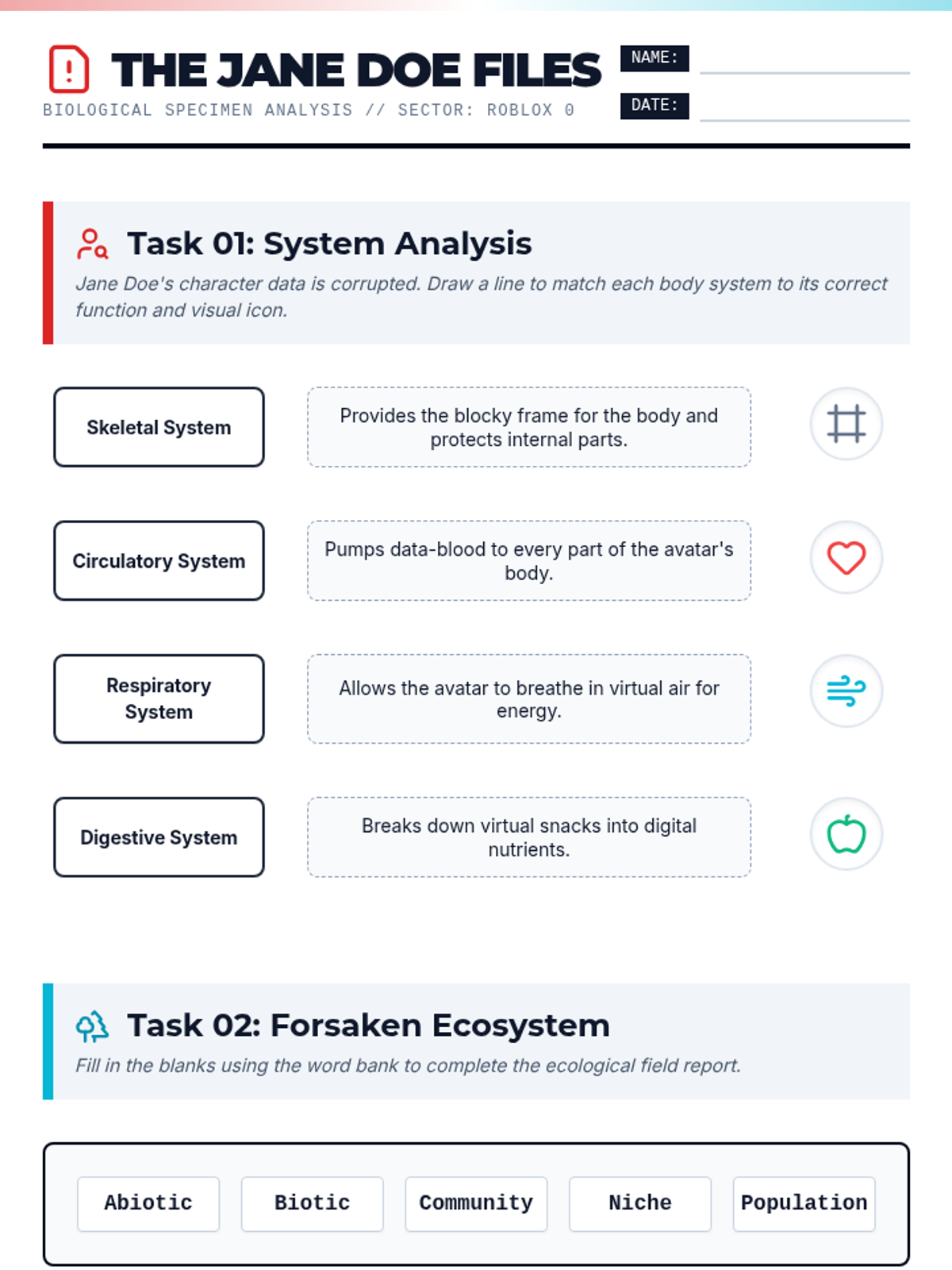Select the Population word chip
Image resolution: width=952 pixels, height=1270 pixels.
[804, 1203]
